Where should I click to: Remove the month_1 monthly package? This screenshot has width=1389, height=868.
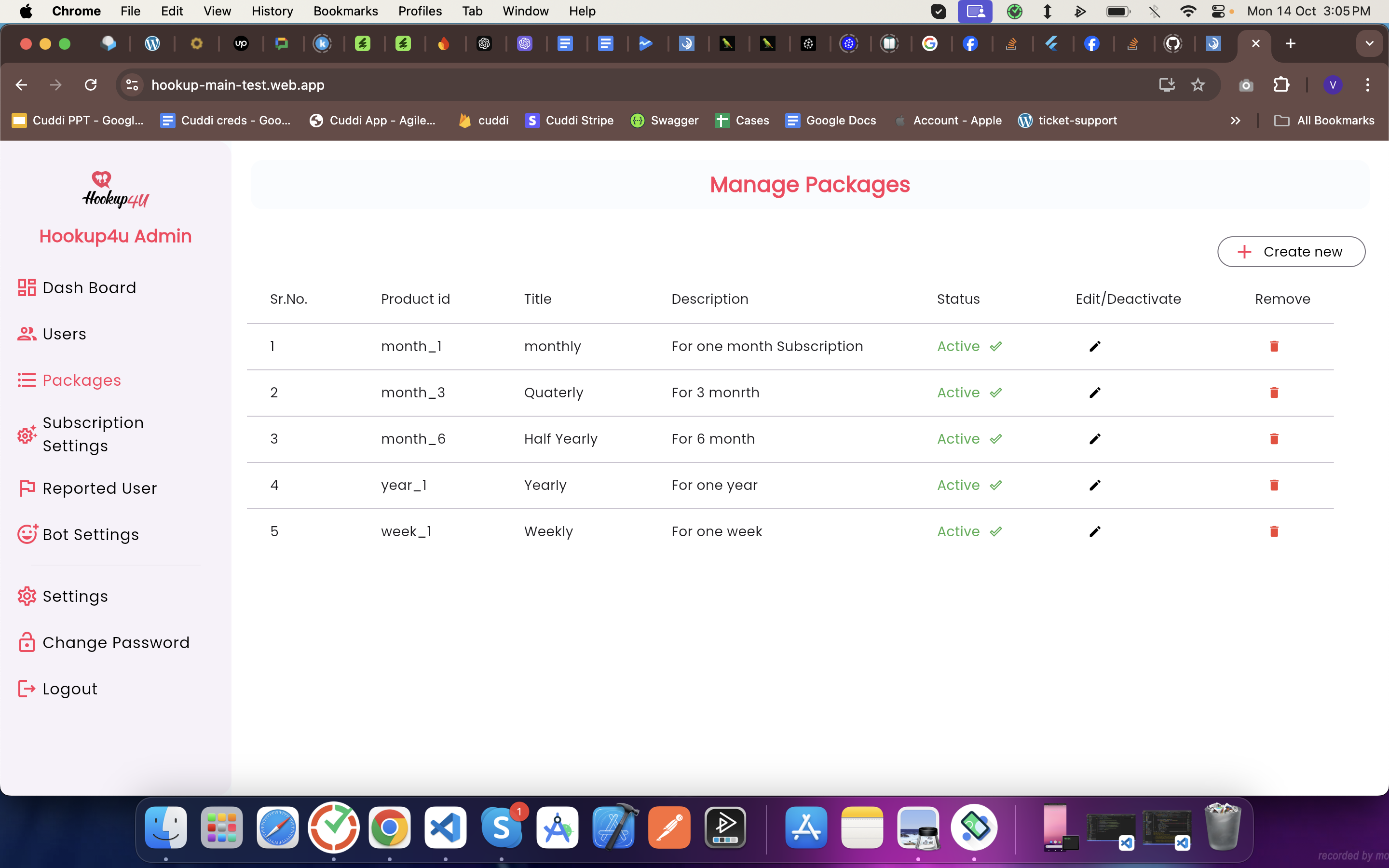(1274, 346)
